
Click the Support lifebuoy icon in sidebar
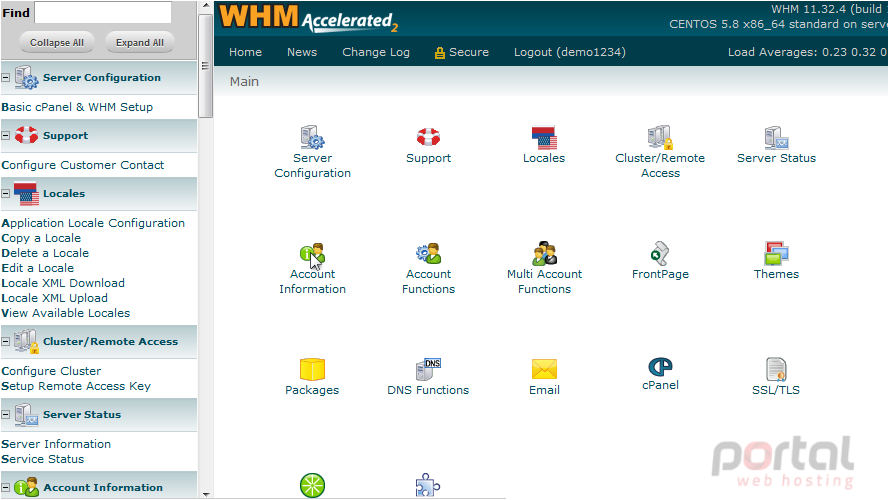[27, 135]
